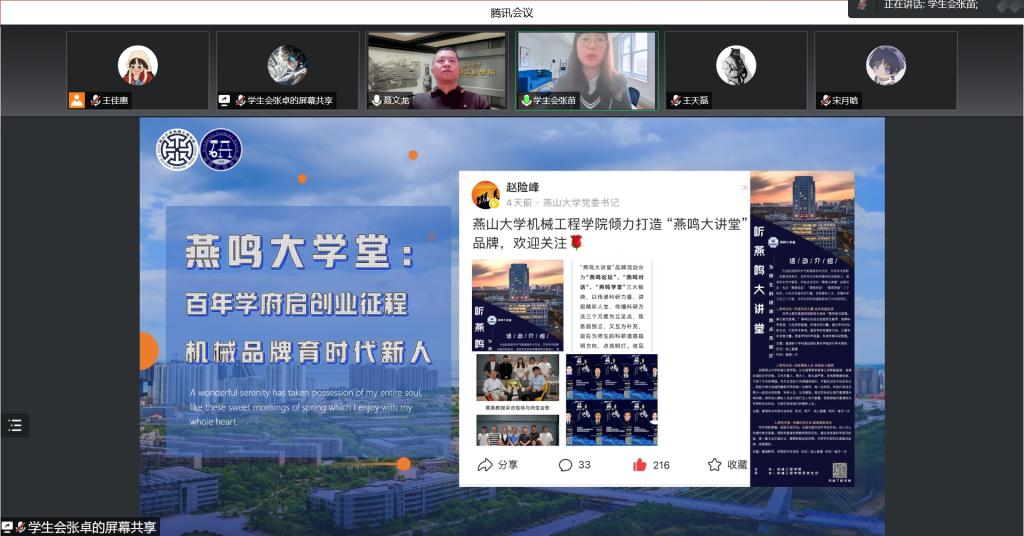This screenshot has width=1024, height=536.
Task: Click the red thumbs-up like icon
Action: click(640, 465)
